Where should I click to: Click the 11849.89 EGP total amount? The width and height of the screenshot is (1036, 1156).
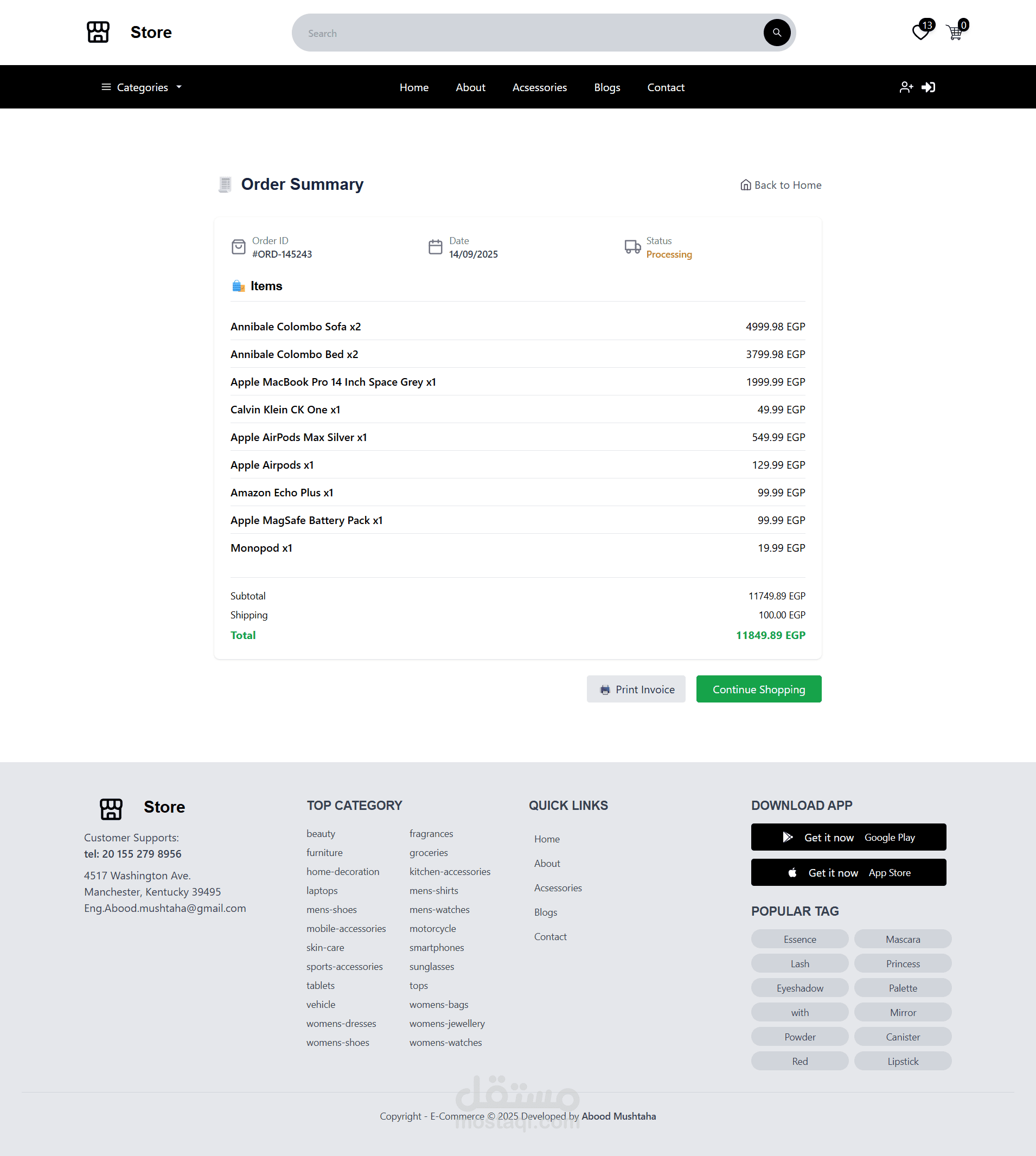pos(770,635)
